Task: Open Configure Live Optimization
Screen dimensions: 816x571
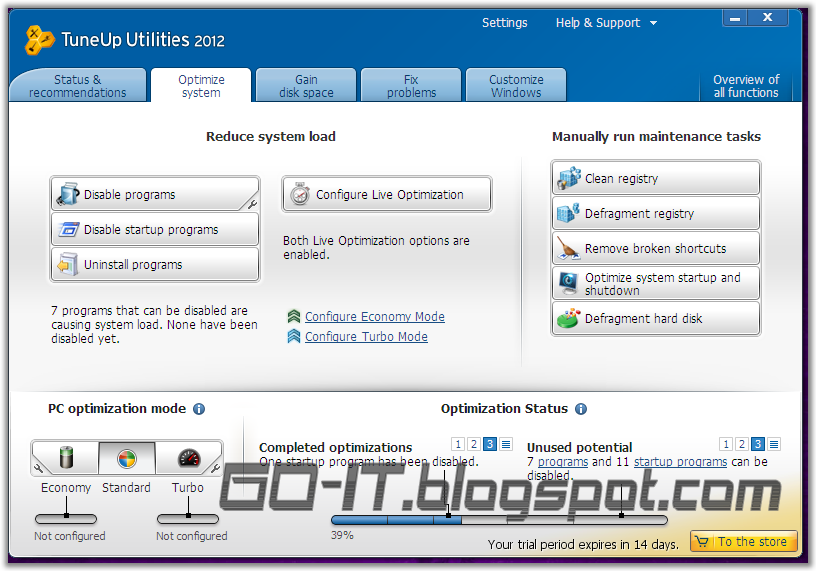Action: click(387, 194)
